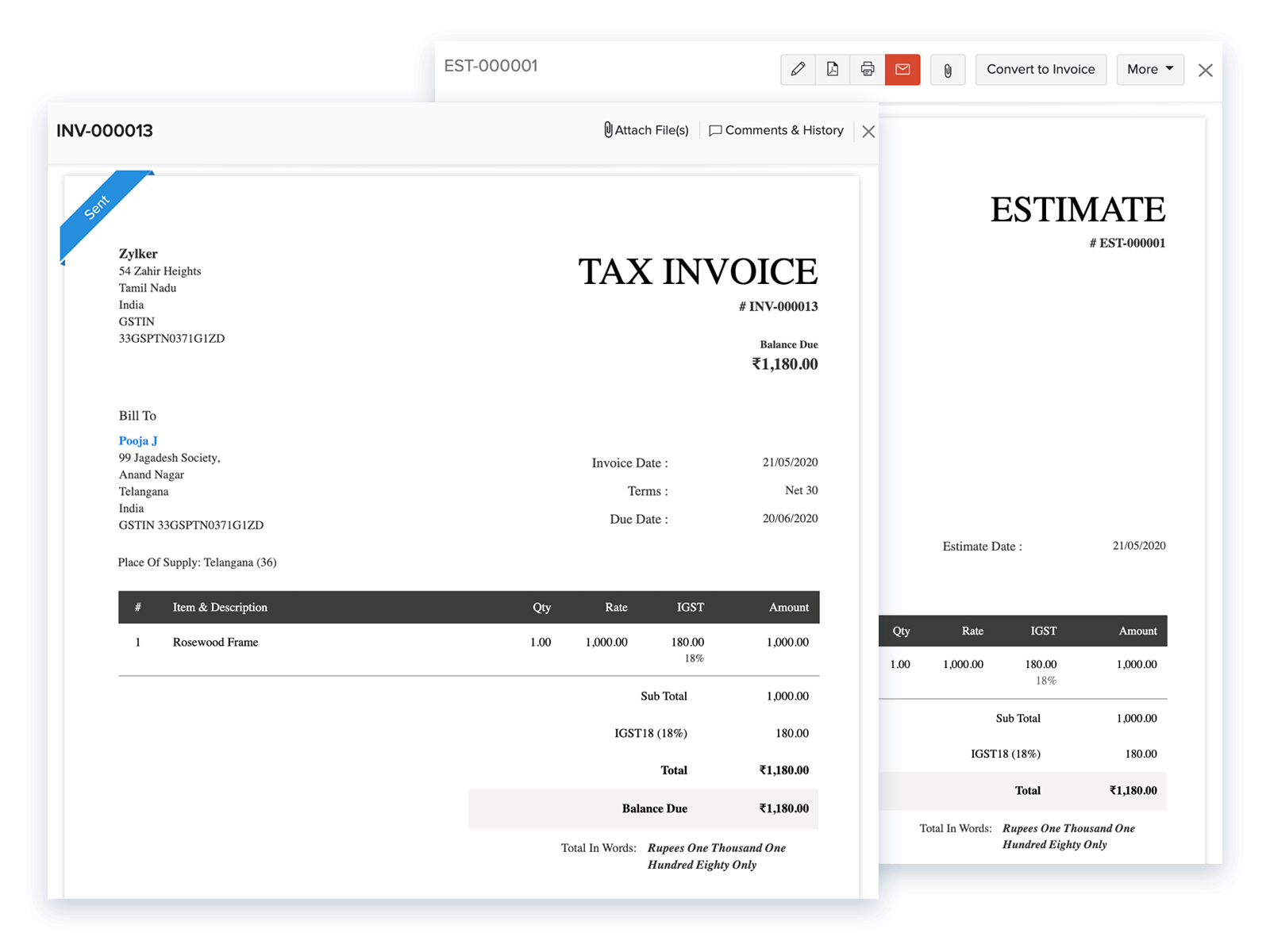Convert estimate EST-000001 to an invoice
The width and height of the screenshot is (1270, 952).
coord(1041,70)
